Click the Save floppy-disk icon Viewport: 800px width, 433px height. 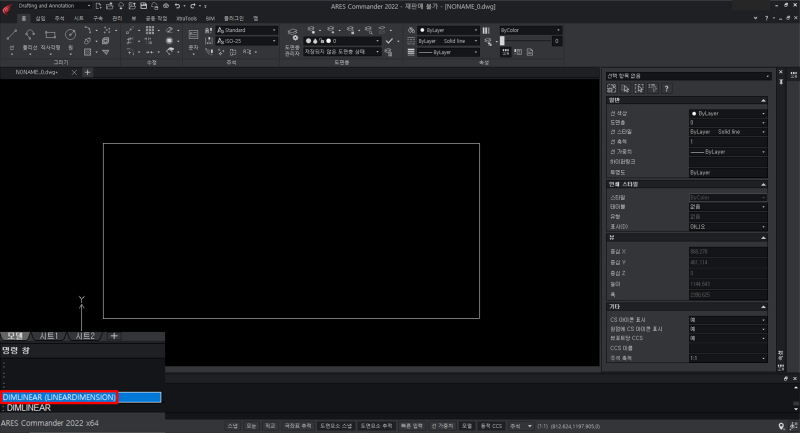click(x=143, y=6)
